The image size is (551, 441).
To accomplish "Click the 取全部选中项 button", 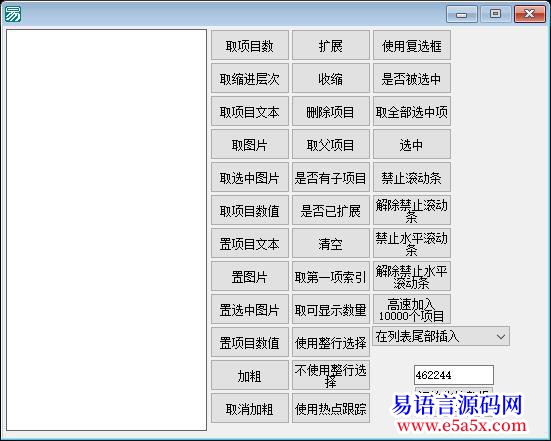I will tap(411, 111).
